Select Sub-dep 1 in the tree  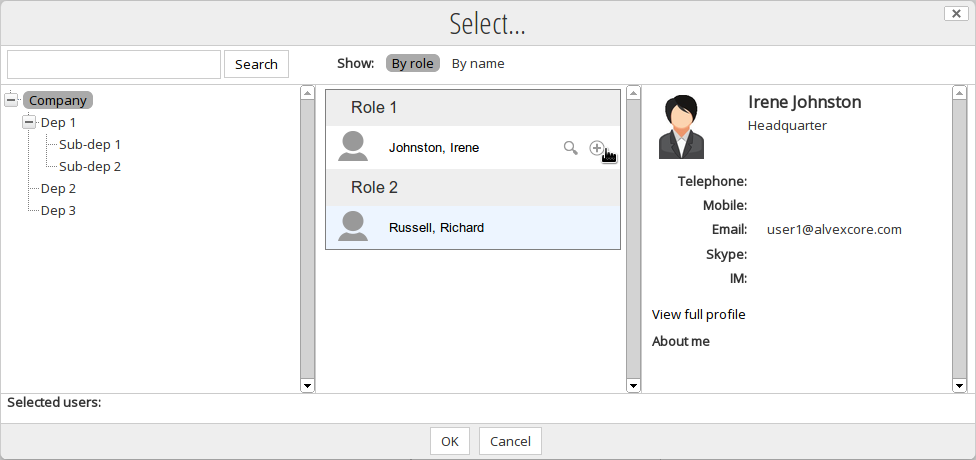pos(90,144)
